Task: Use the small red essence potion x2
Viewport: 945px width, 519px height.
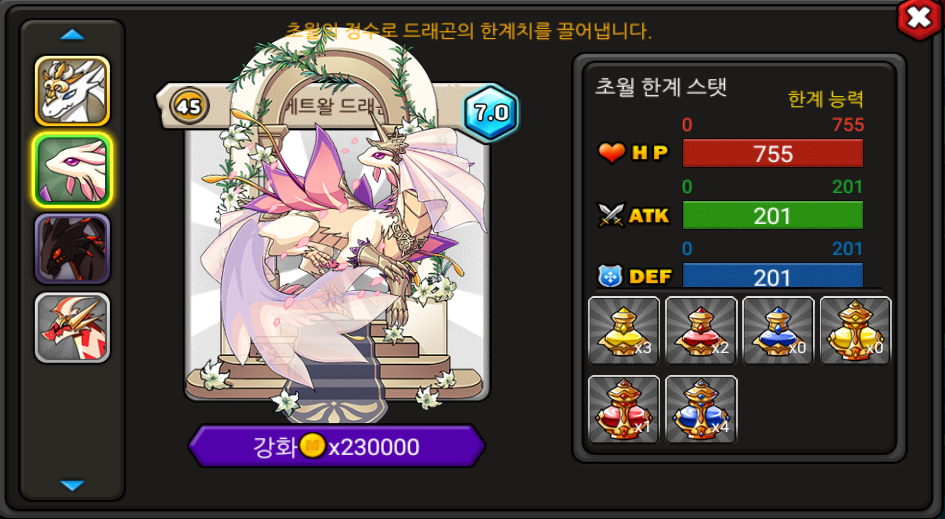Action: [x=701, y=331]
